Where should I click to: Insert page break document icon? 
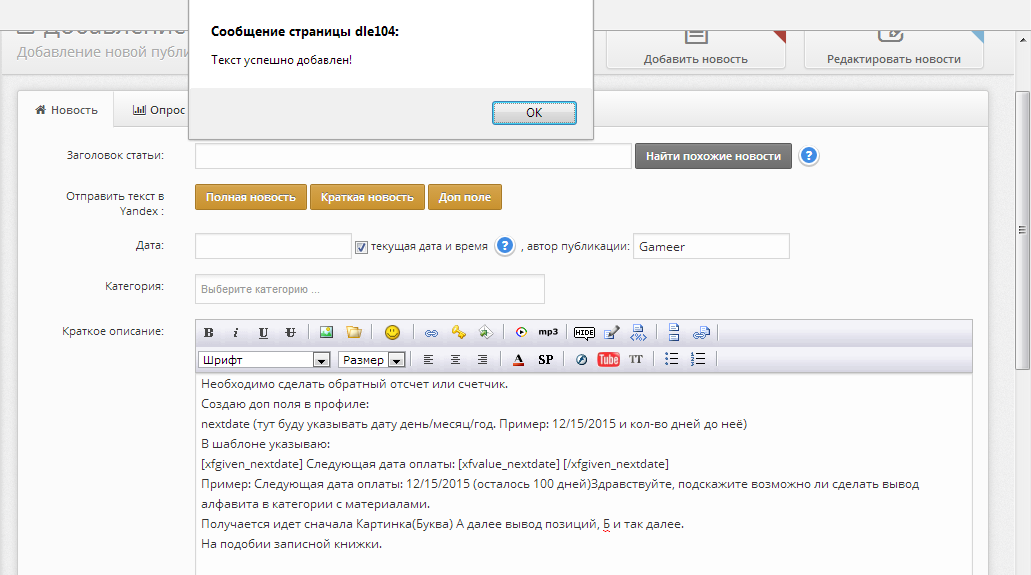[673, 332]
